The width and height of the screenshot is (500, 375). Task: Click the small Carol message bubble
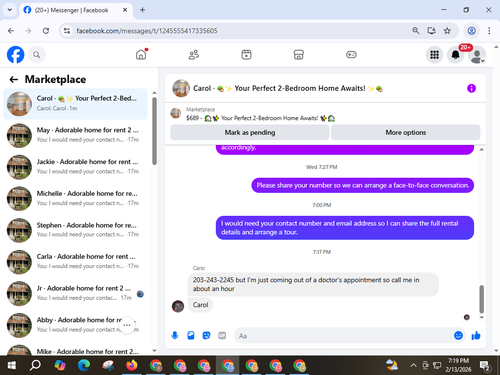(200, 305)
